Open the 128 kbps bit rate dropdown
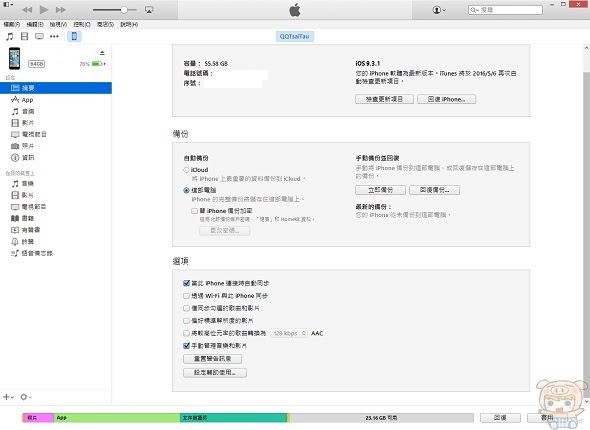The height and width of the screenshot is (430, 590). [289, 333]
